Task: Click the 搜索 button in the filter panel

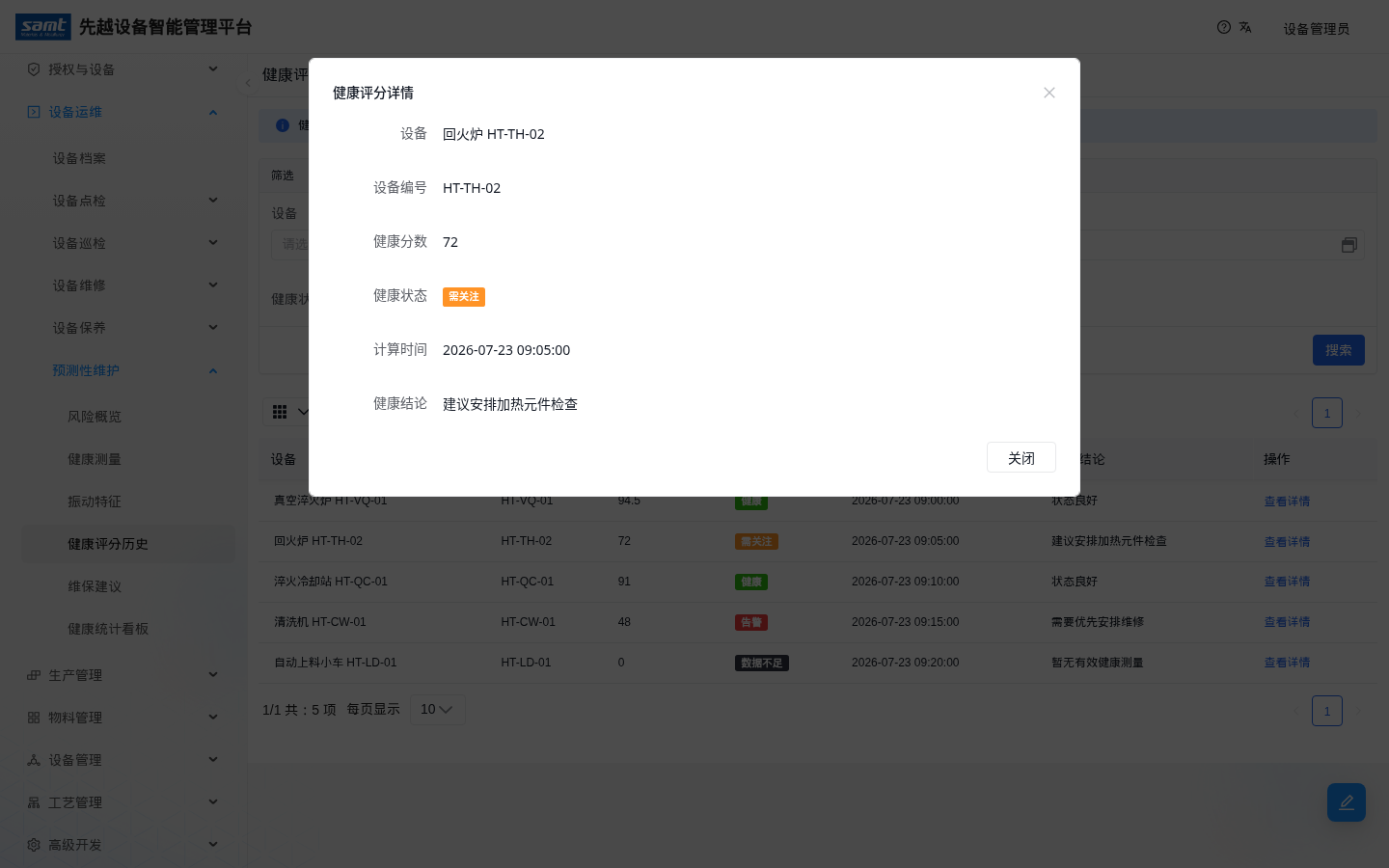Action: click(x=1339, y=350)
